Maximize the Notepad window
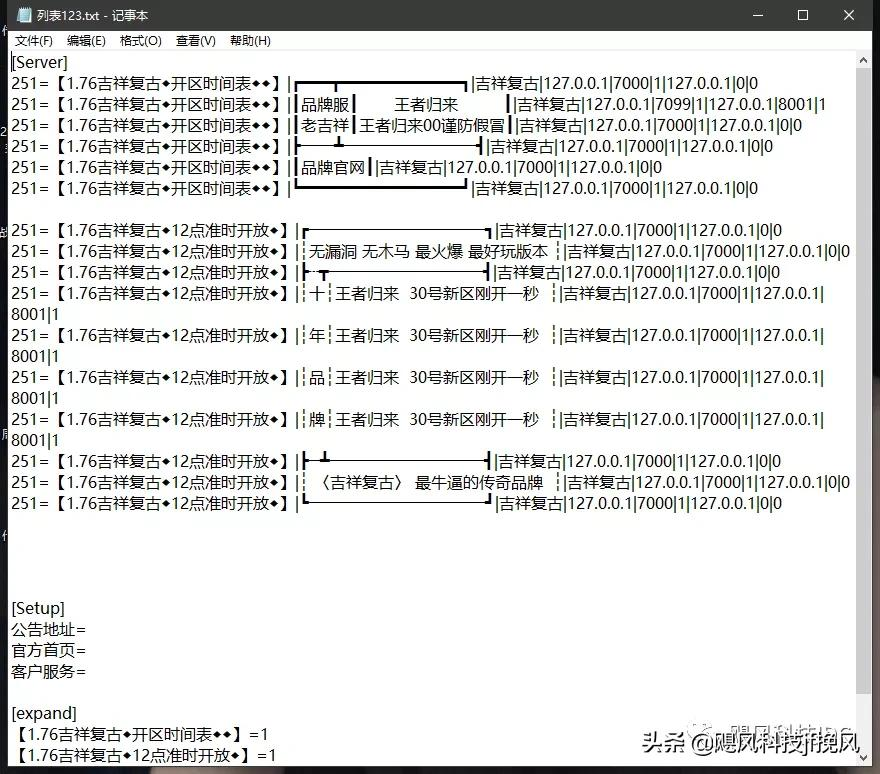This screenshot has height=774, width=880. (x=803, y=15)
